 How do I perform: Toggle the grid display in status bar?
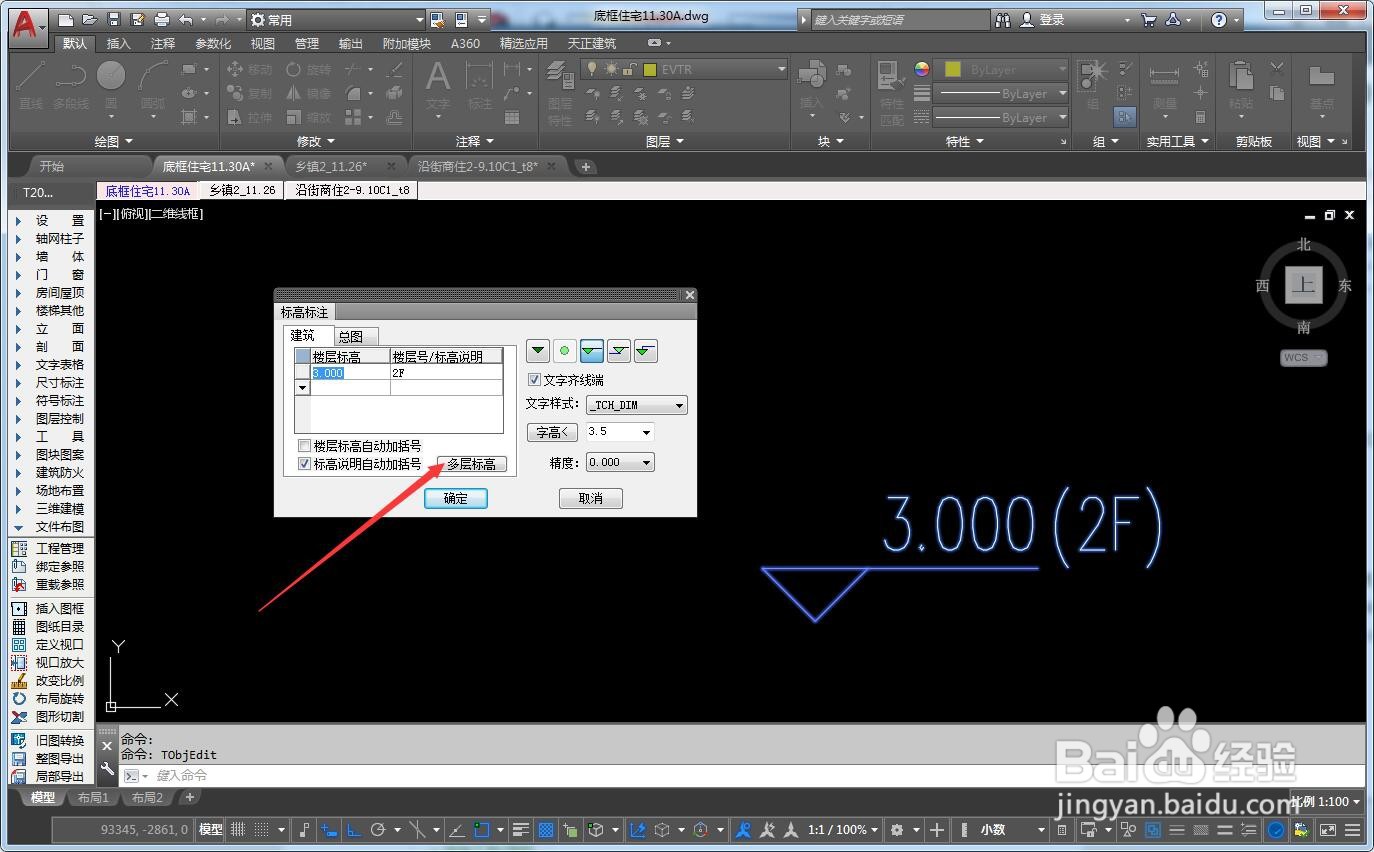point(238,830)
